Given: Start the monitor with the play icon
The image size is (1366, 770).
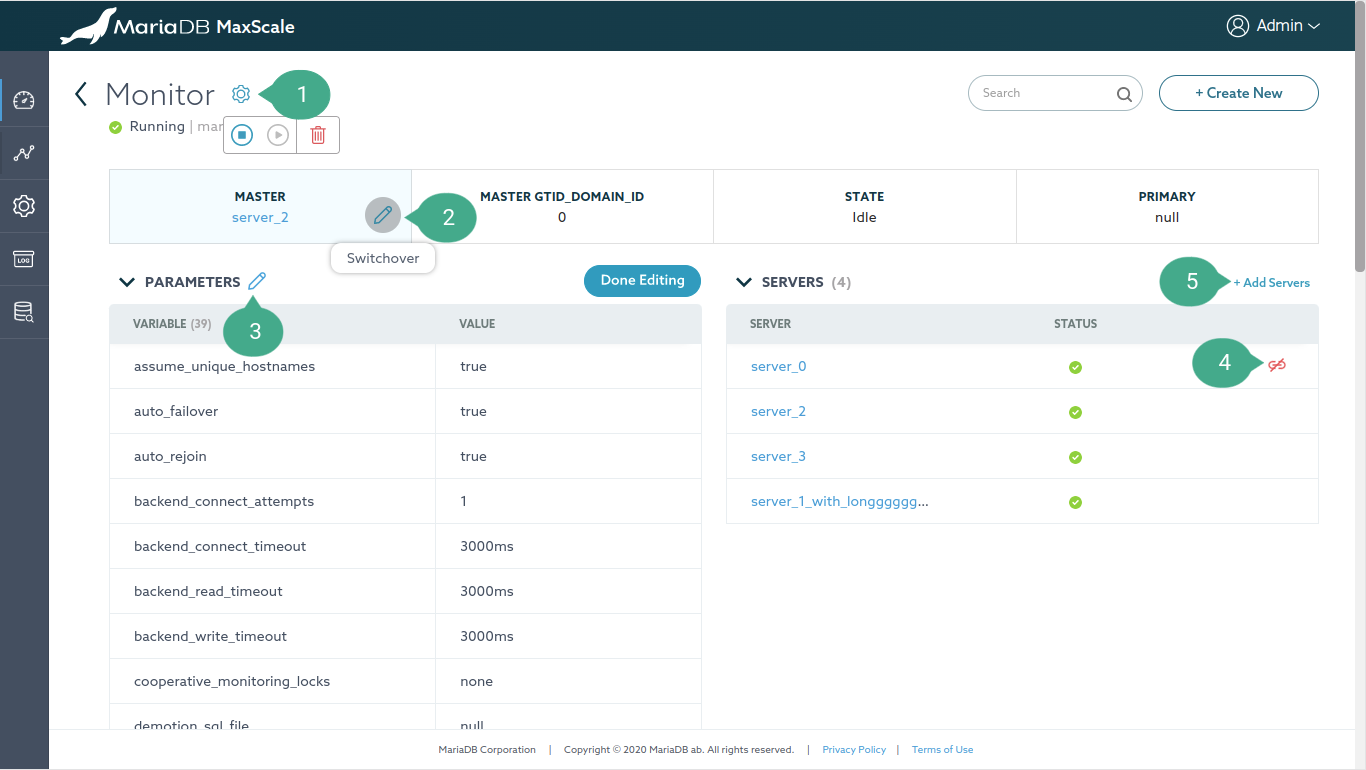Looking at the screenshot, I should (x=278, y=135).
